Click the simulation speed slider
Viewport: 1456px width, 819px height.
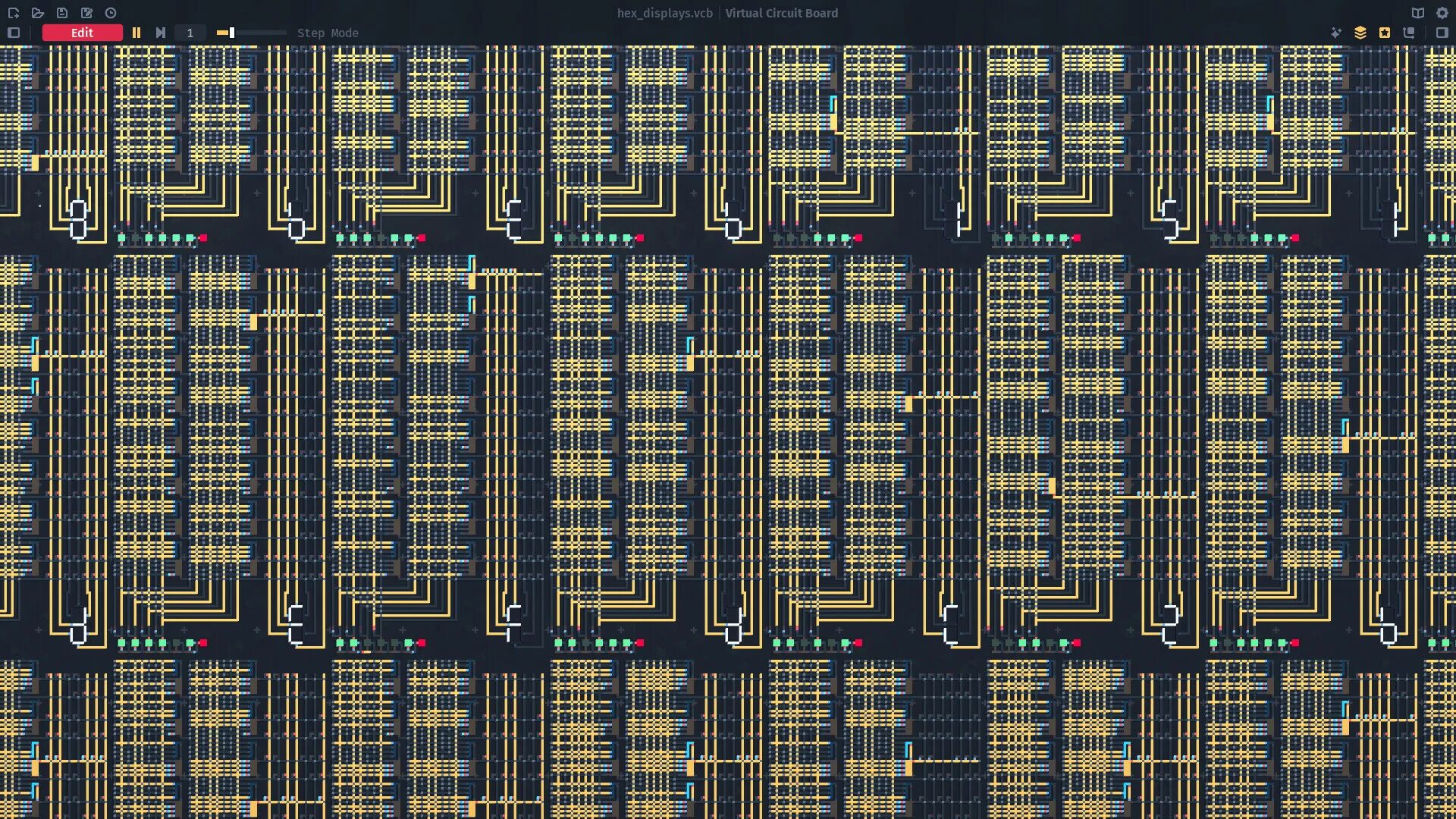coord(250,33)
